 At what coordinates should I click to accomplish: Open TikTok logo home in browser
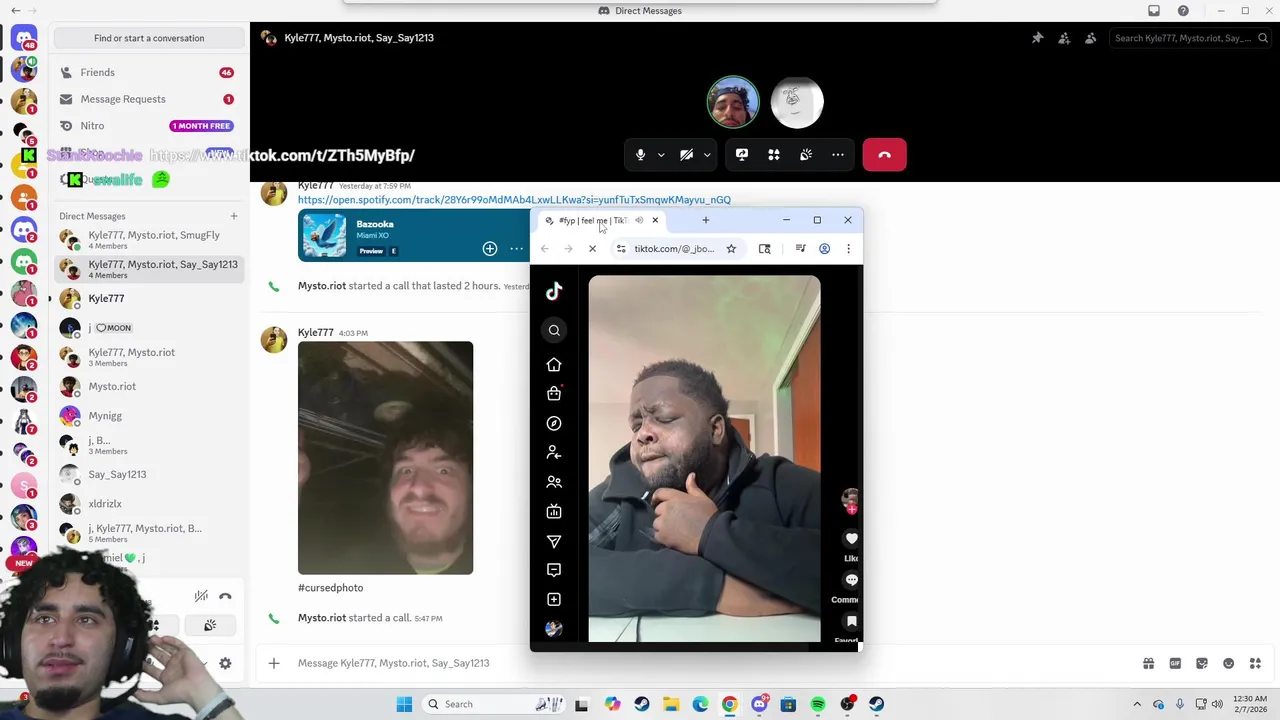tap(554, 291)
